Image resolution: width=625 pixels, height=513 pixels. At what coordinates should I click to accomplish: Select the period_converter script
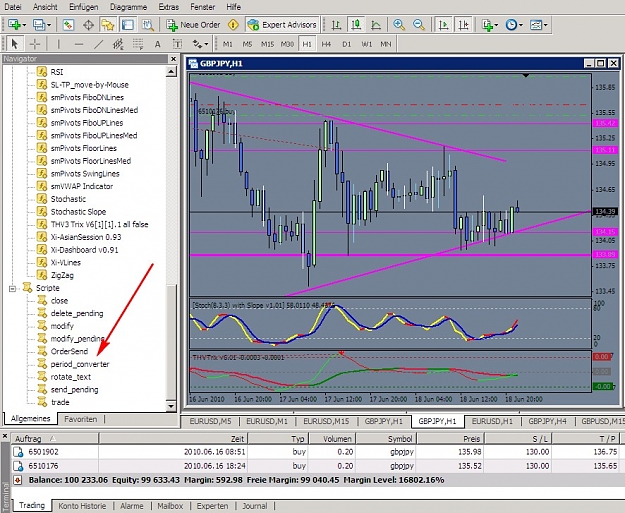(x=80, y=364)
